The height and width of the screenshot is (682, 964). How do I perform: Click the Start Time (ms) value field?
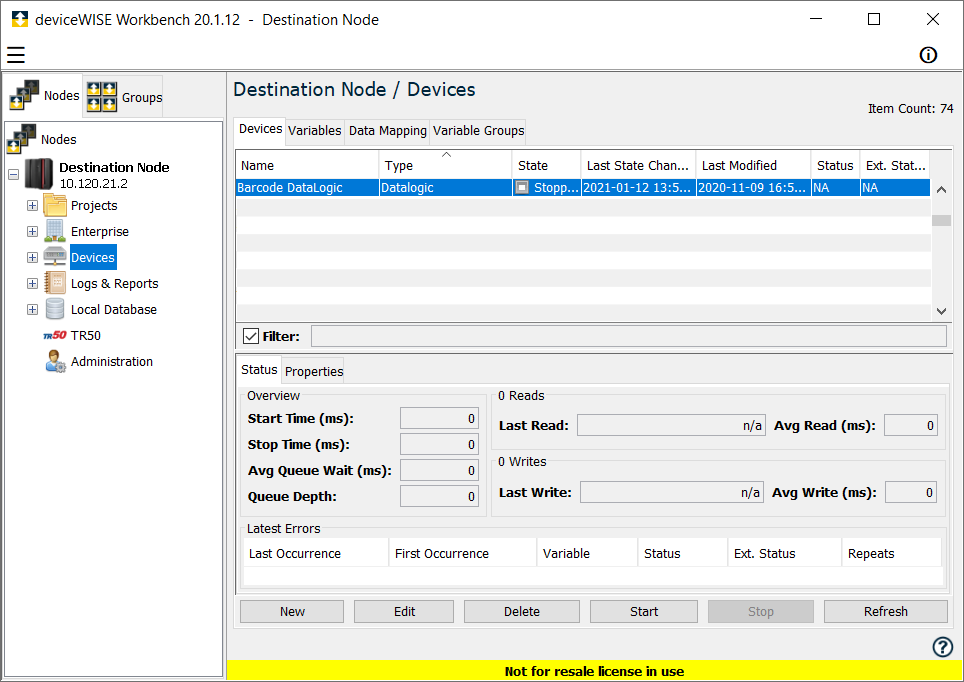click(x=439, y=418)
